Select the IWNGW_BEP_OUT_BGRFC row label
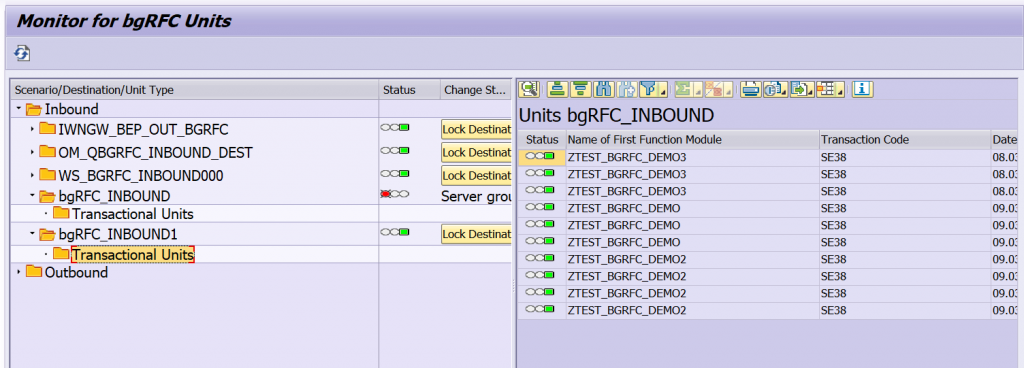Image resolution: width=1024 pixels, height=368 pixels. click(x=143, y=129)
